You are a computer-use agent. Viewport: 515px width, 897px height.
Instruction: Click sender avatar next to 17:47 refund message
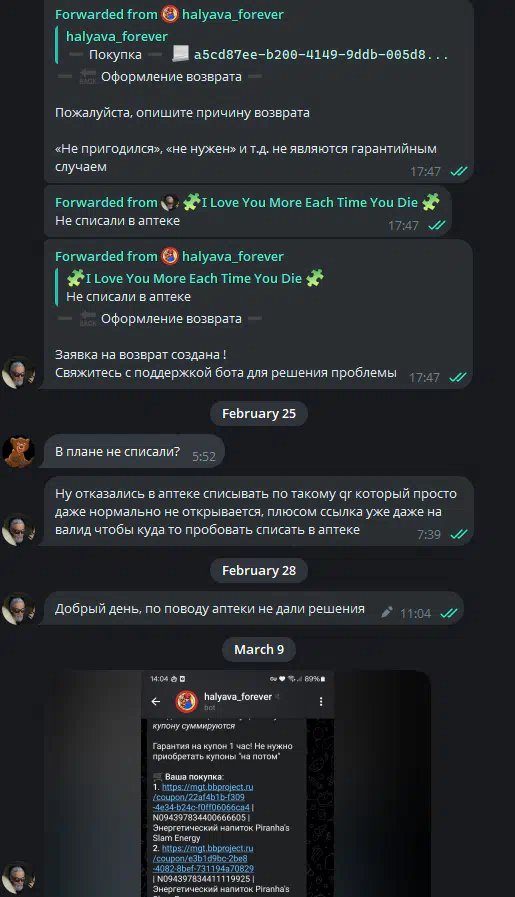[x=18, y=373]
